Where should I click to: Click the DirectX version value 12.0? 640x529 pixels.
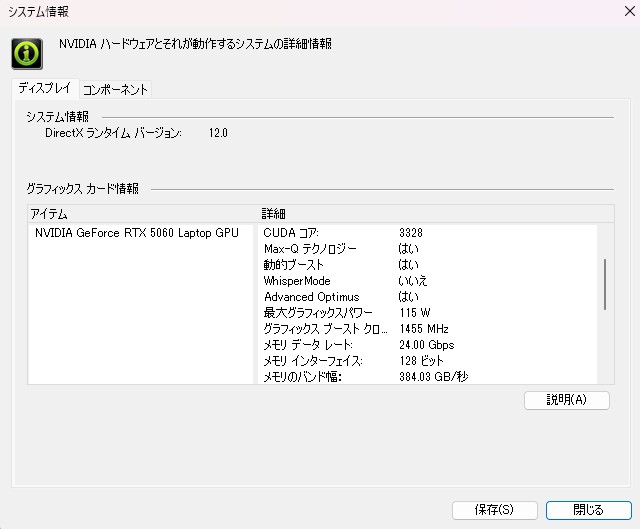pos(218,133)
